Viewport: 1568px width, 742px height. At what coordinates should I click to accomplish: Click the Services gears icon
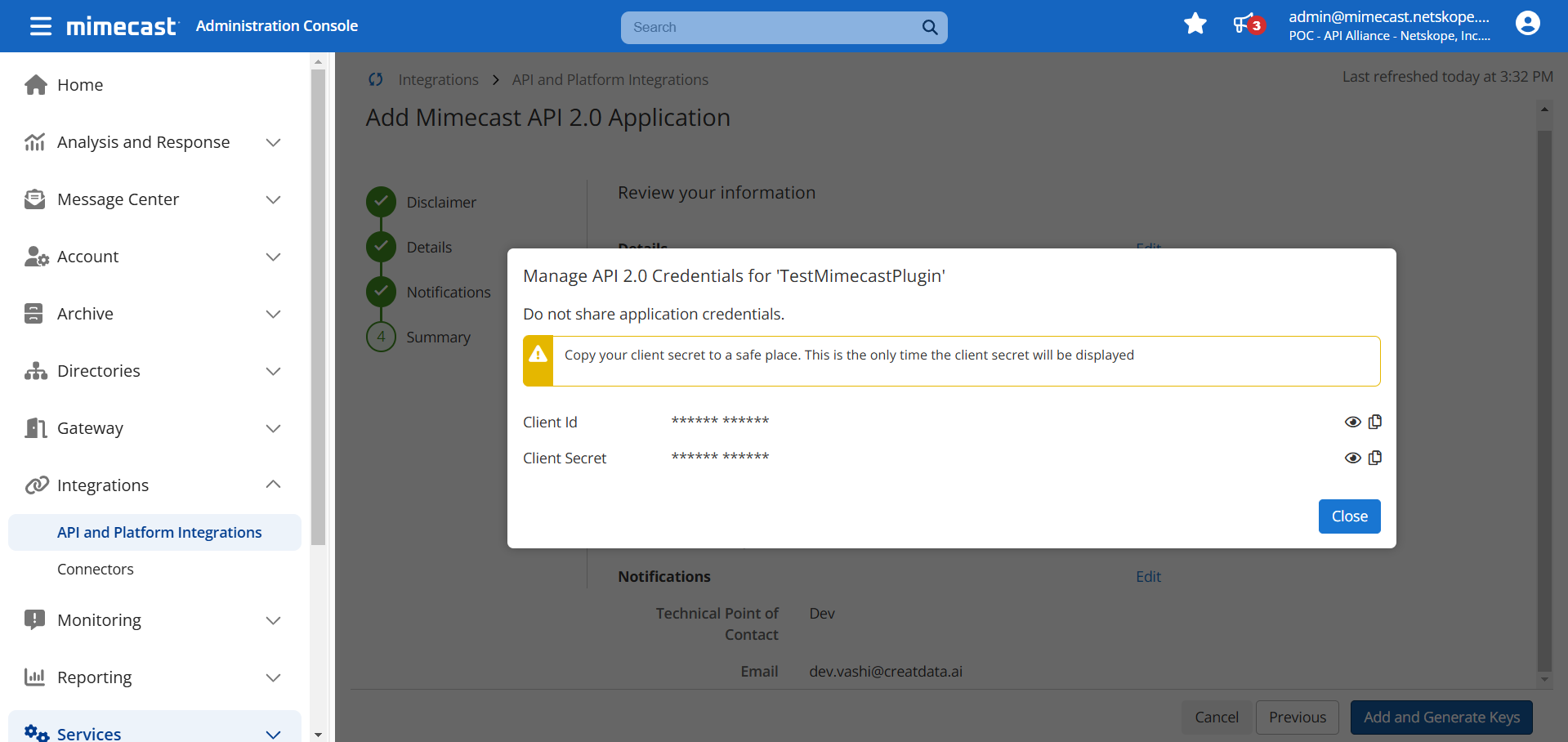pyautogui.click(x=36, y=733)
